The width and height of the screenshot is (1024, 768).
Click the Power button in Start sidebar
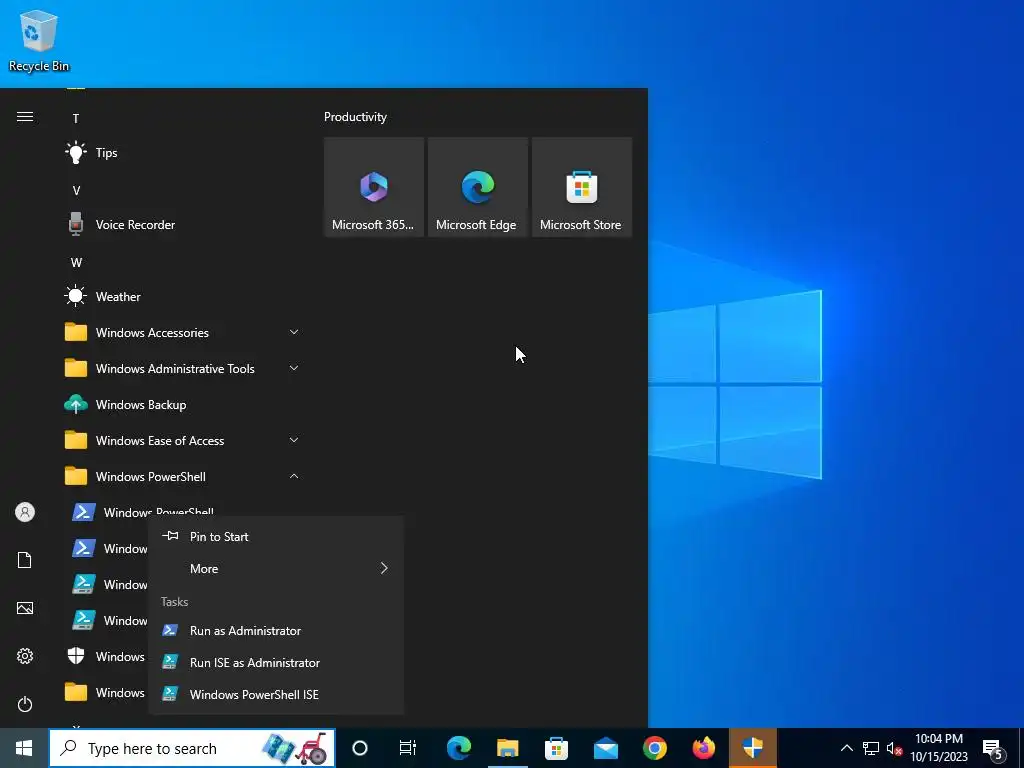pos(25,704)
